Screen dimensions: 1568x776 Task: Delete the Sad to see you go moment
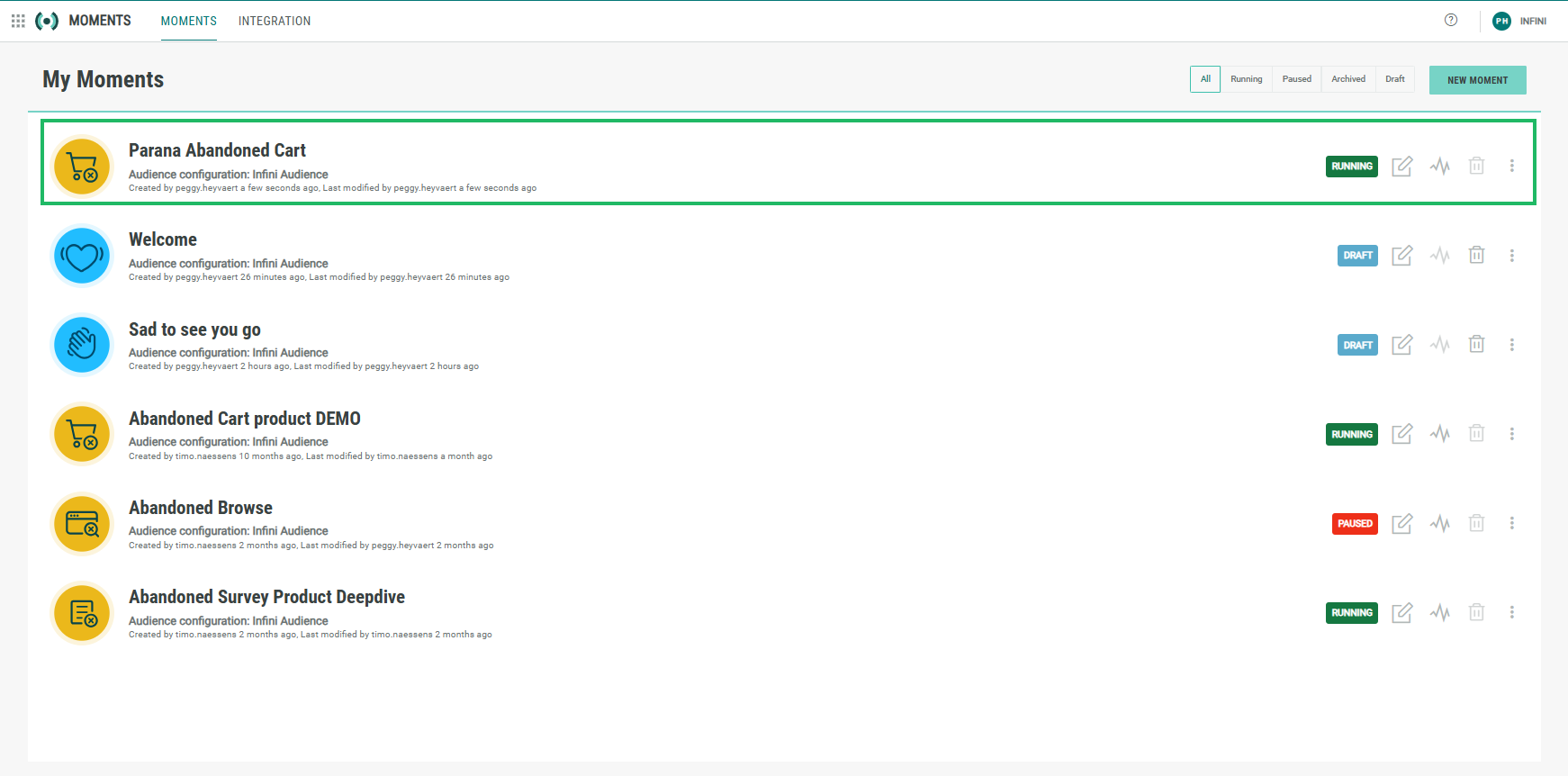(1476, 344)
